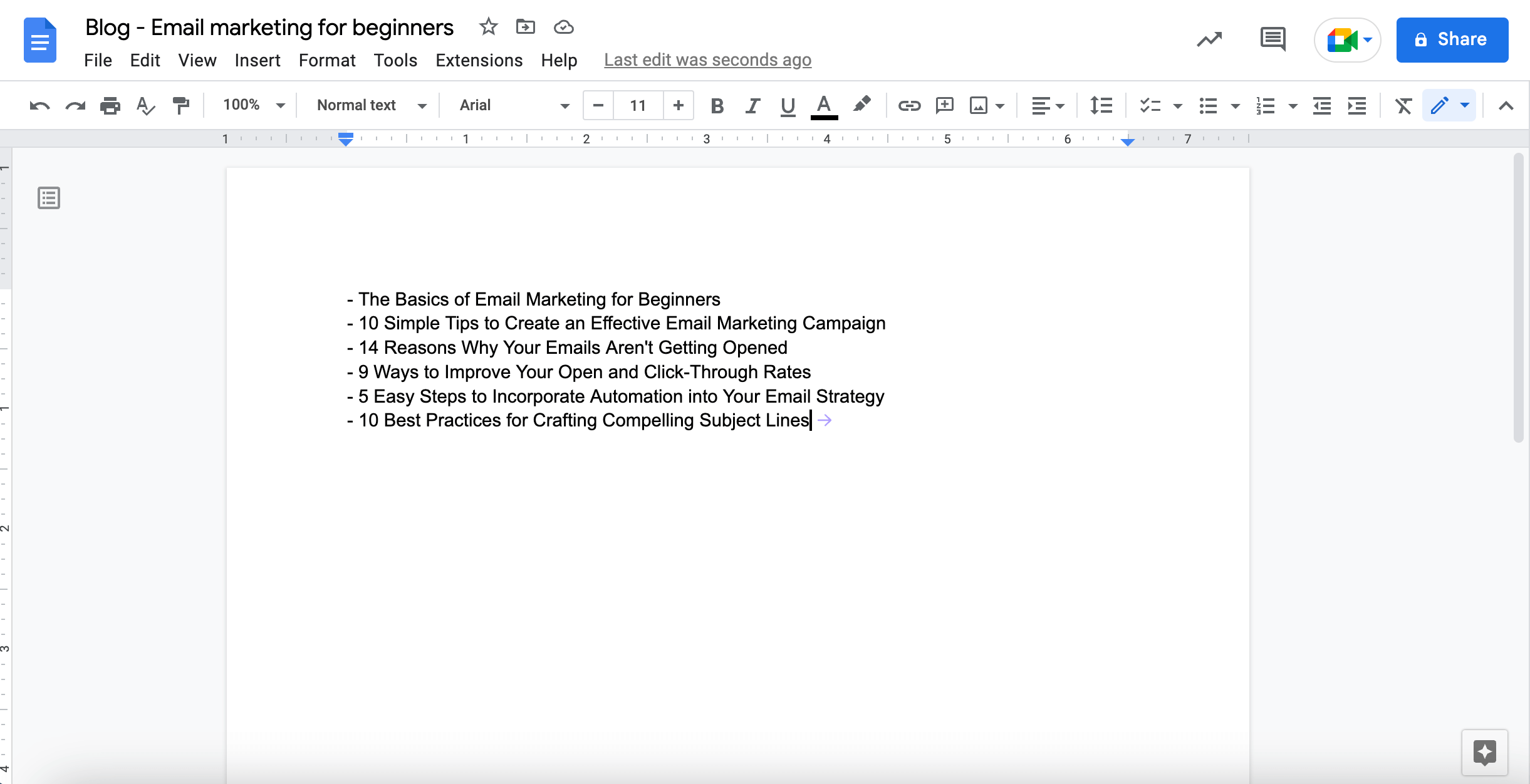Open the Insert menu
The width and height of the screenshot is (1530, 784).
tap(257, 60)
